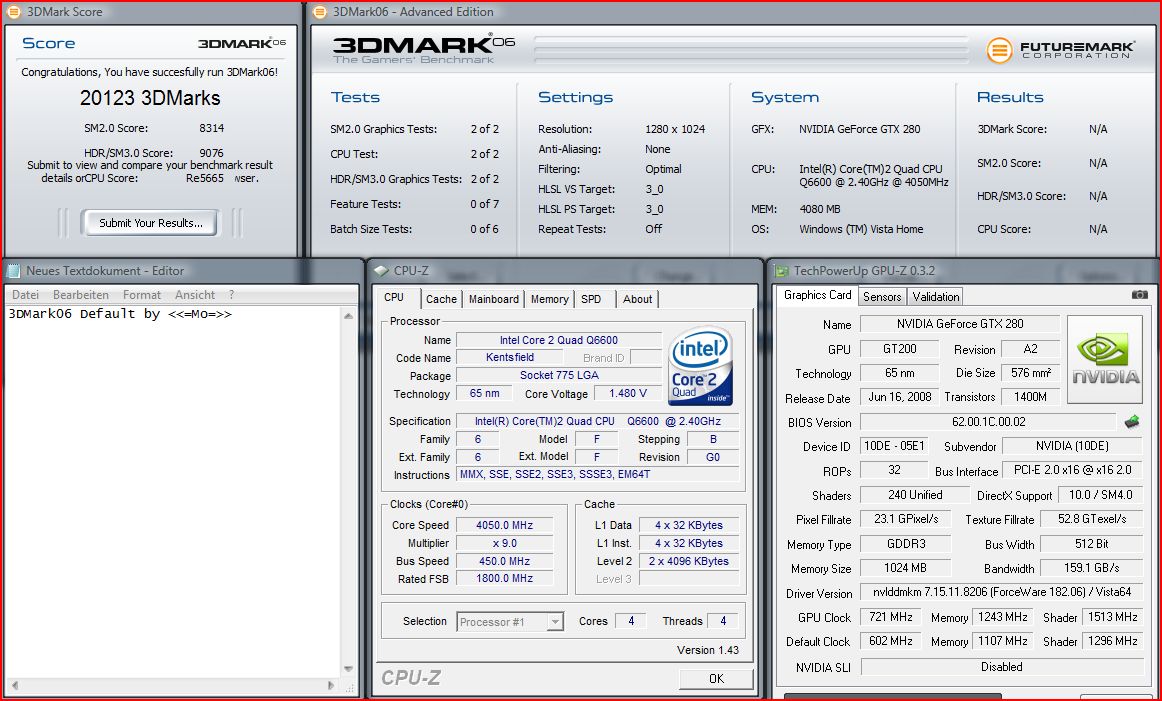The width and height of the screenshot is (1162, 701).
Task: Click the CPU-Z Code Name value 'Kentsfield'
Action: click(x=510, y=358)
